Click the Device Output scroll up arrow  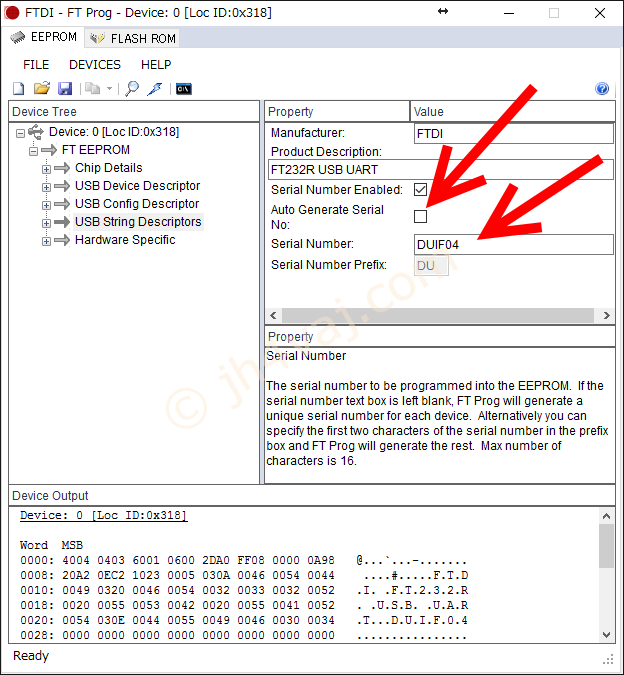point(606,516)
